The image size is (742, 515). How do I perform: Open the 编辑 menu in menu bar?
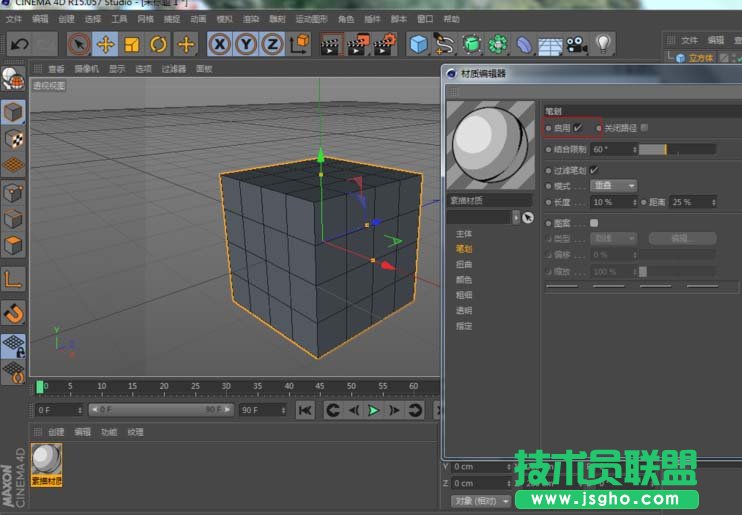(40, 19)
